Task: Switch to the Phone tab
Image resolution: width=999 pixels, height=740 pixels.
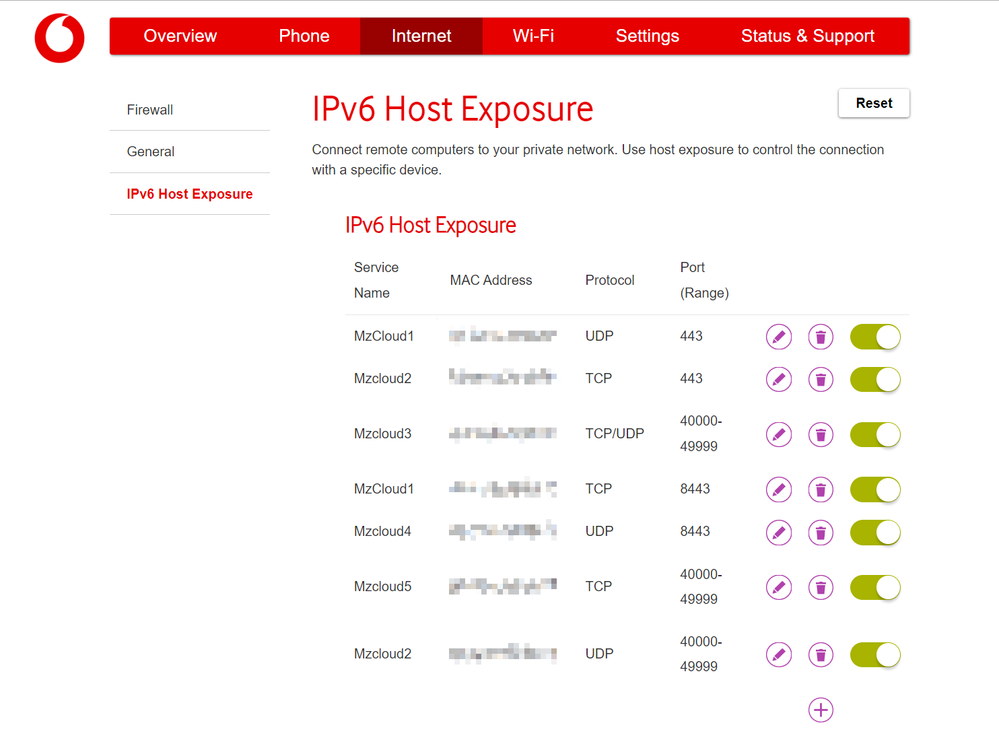Action: [304, 36]
